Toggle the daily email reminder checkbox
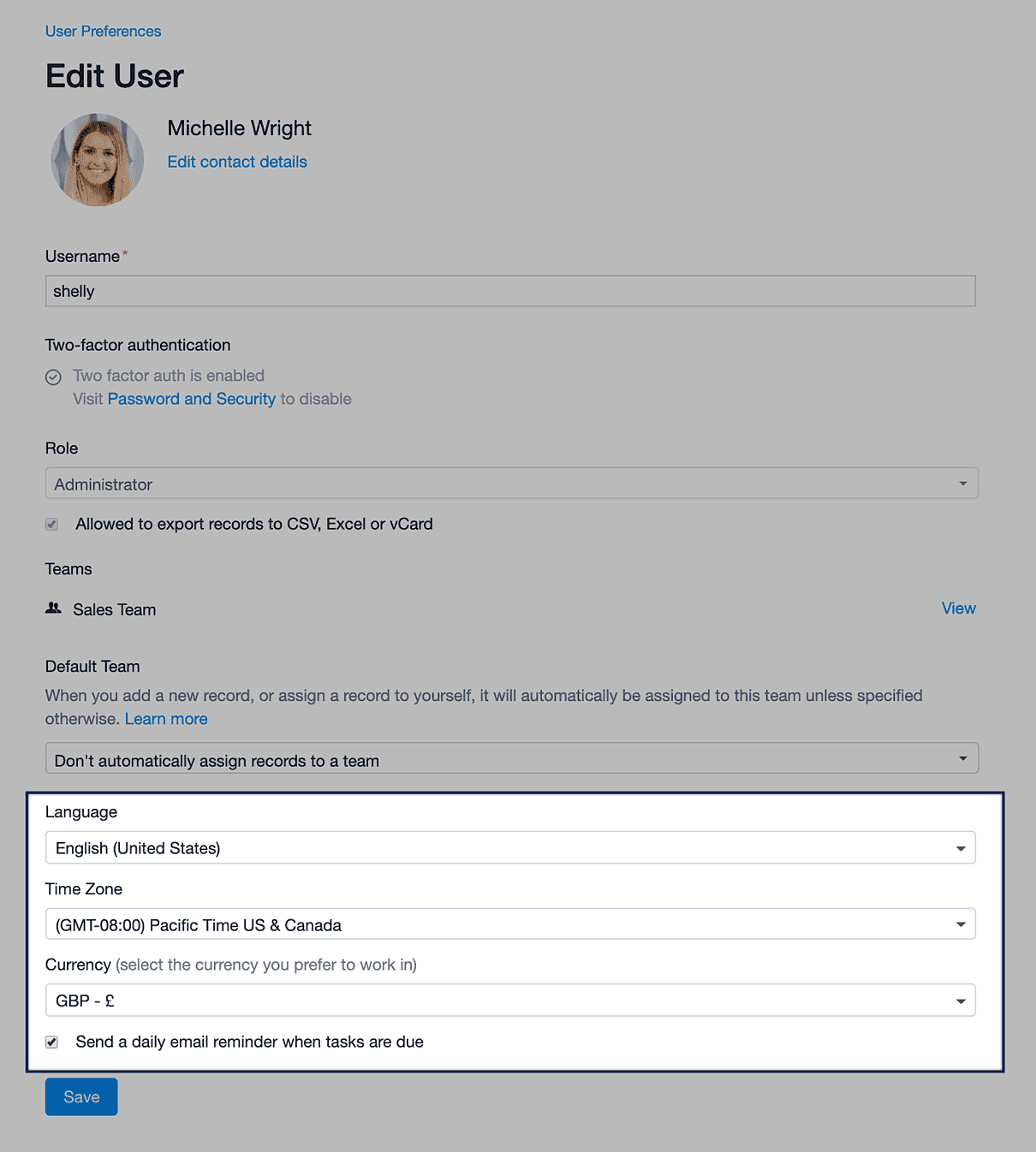1036x1152 pixels. coord(52,1042)
